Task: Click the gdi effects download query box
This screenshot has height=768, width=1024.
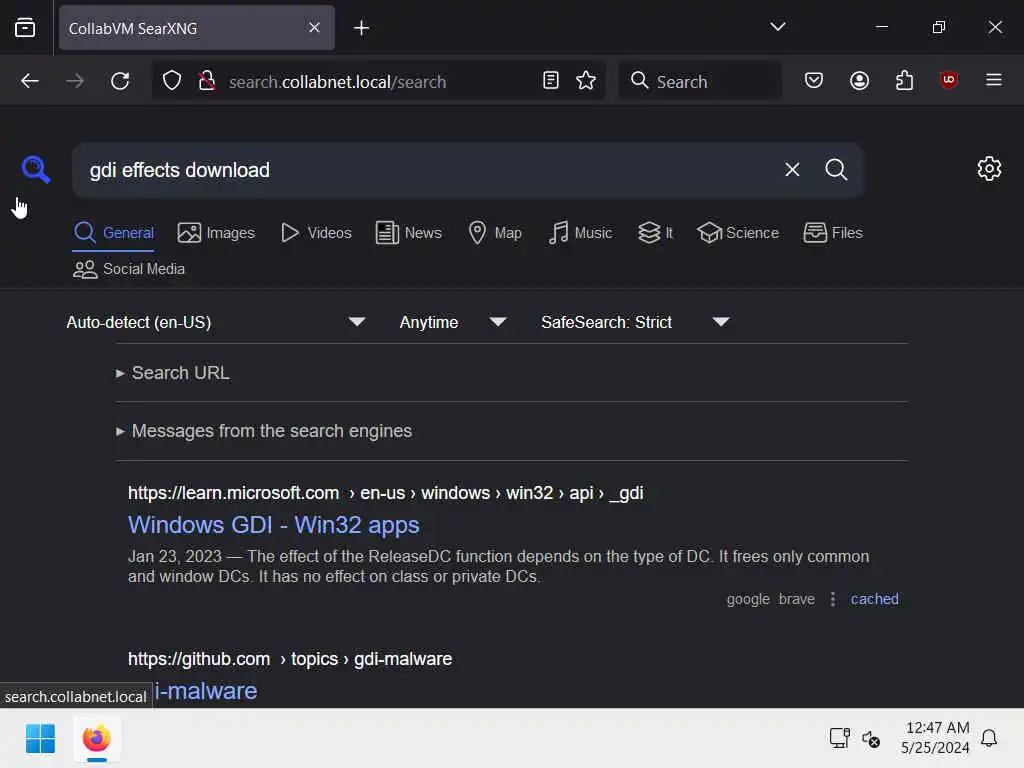Action: click(x=424, y=170)
